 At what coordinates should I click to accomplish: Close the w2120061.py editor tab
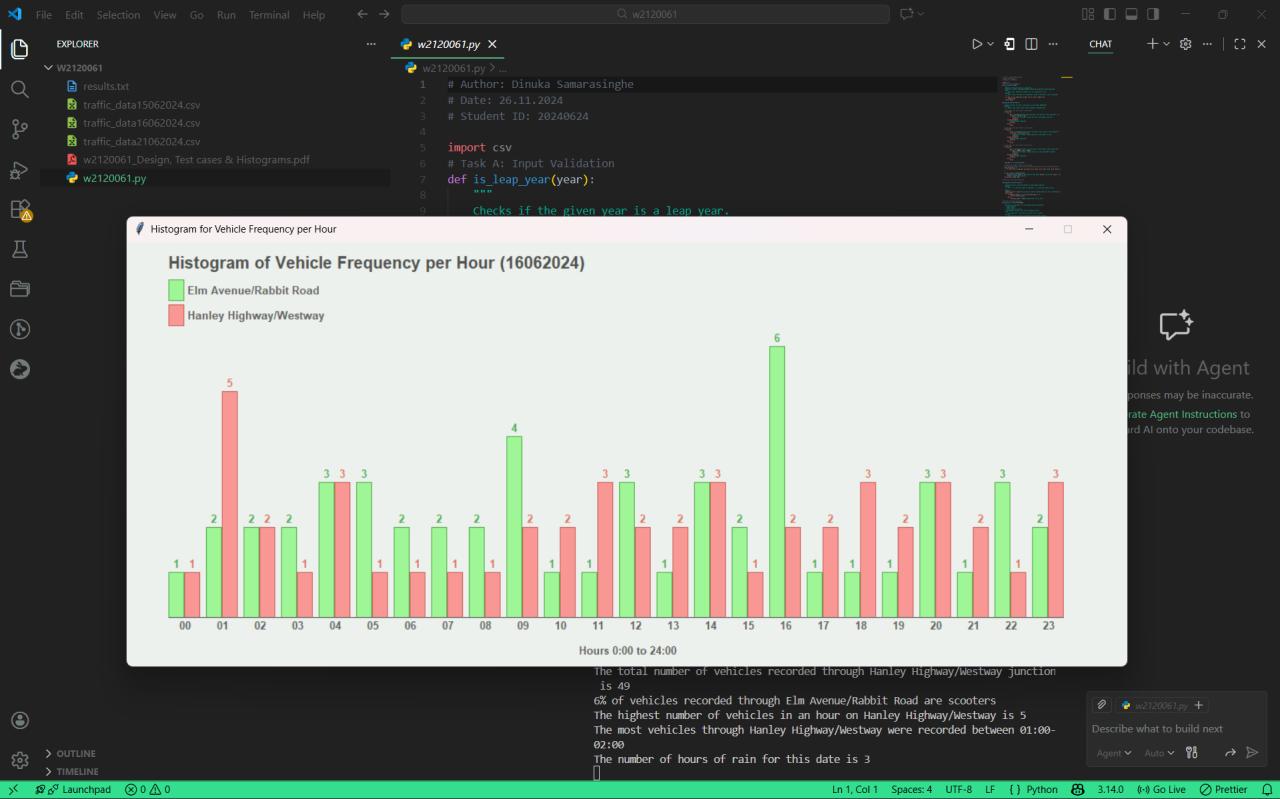(x=492, y=44)
